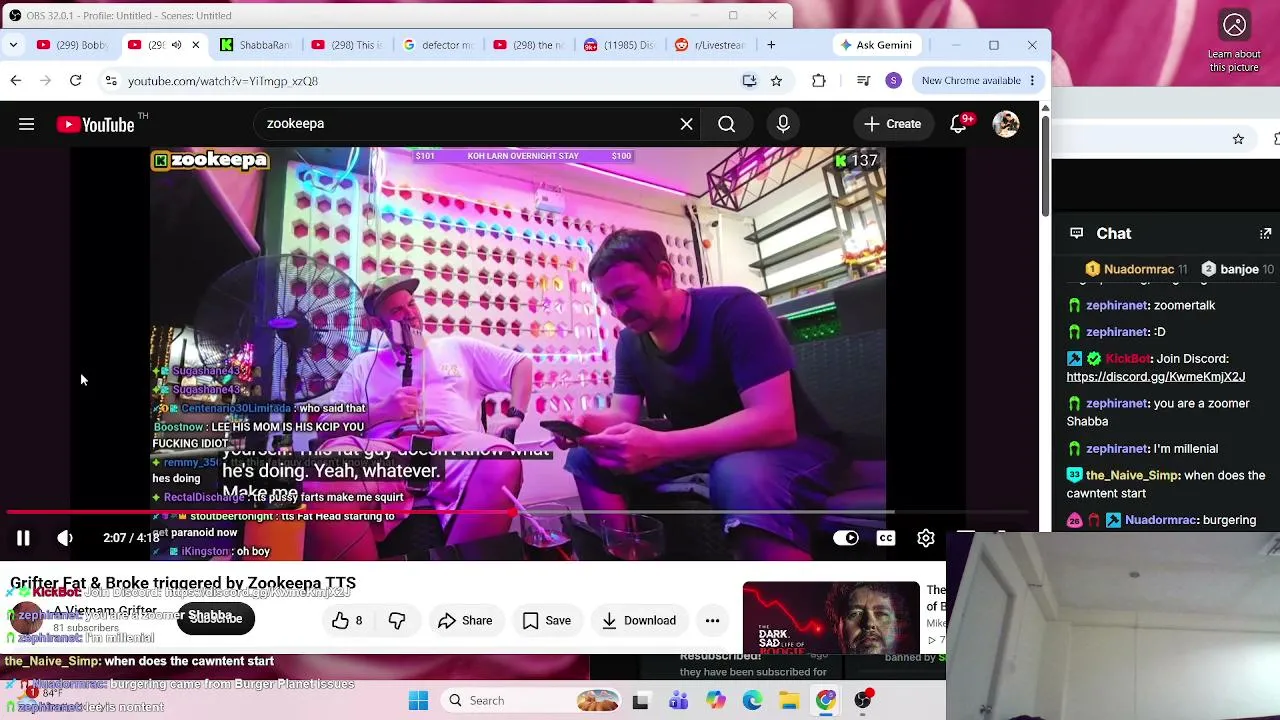Open the Dark Sad Life recommended video thumbnail
Viewport: 1280px width, 720px height.
(x=831, y=618)
